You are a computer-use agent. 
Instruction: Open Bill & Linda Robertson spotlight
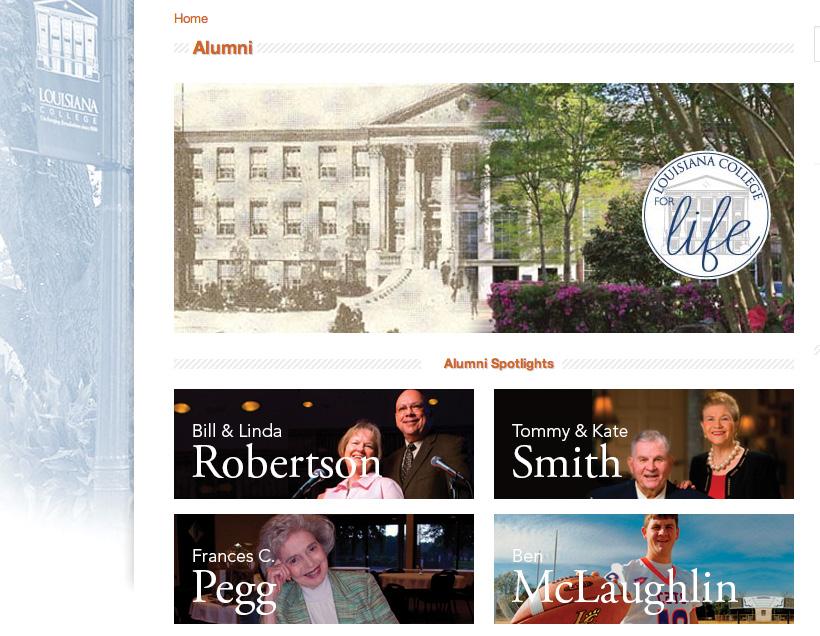[324, 444]
